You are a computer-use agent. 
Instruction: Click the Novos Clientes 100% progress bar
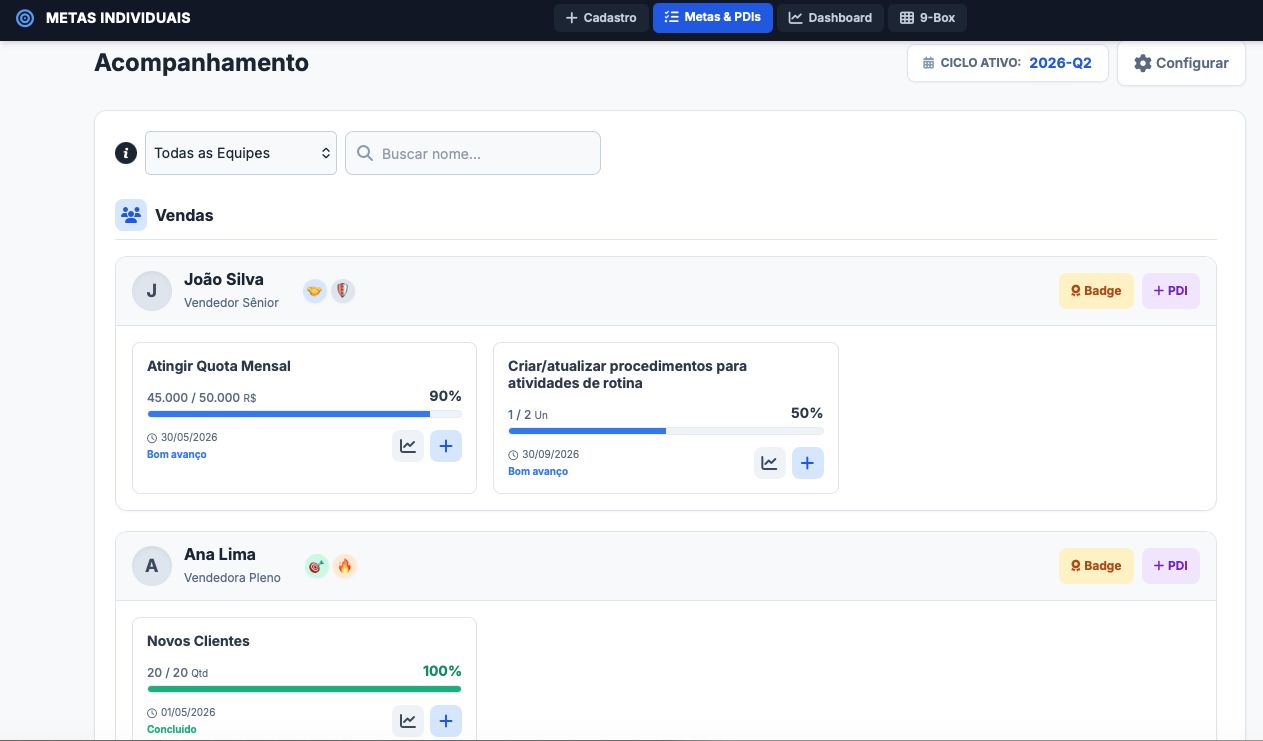click(x=305, y=689)
